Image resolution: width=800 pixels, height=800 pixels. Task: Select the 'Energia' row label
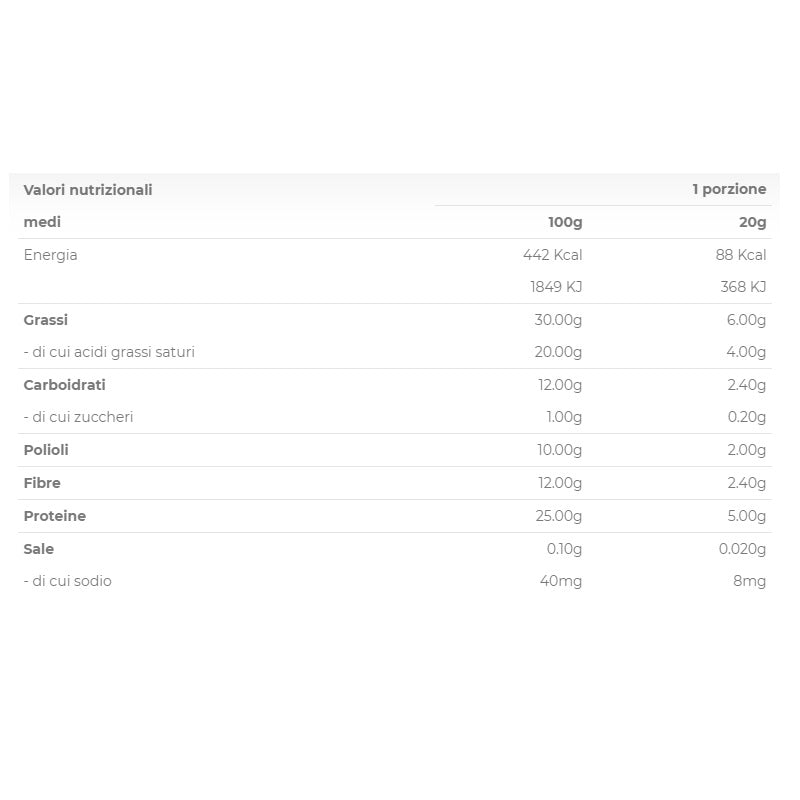point(50,255)
